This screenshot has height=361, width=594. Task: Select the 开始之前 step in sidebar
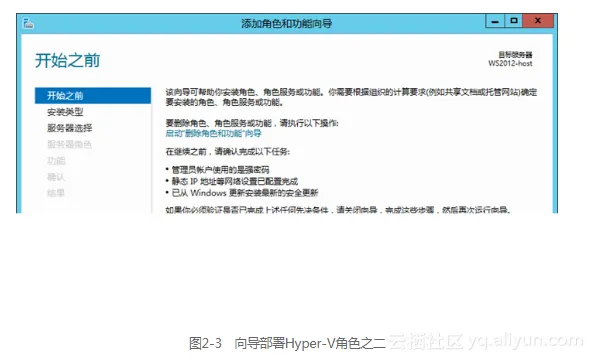pos(93,95)
